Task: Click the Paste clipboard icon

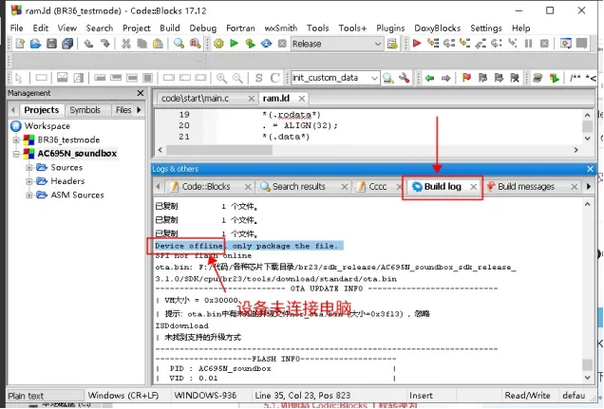Action: point(158,44)
